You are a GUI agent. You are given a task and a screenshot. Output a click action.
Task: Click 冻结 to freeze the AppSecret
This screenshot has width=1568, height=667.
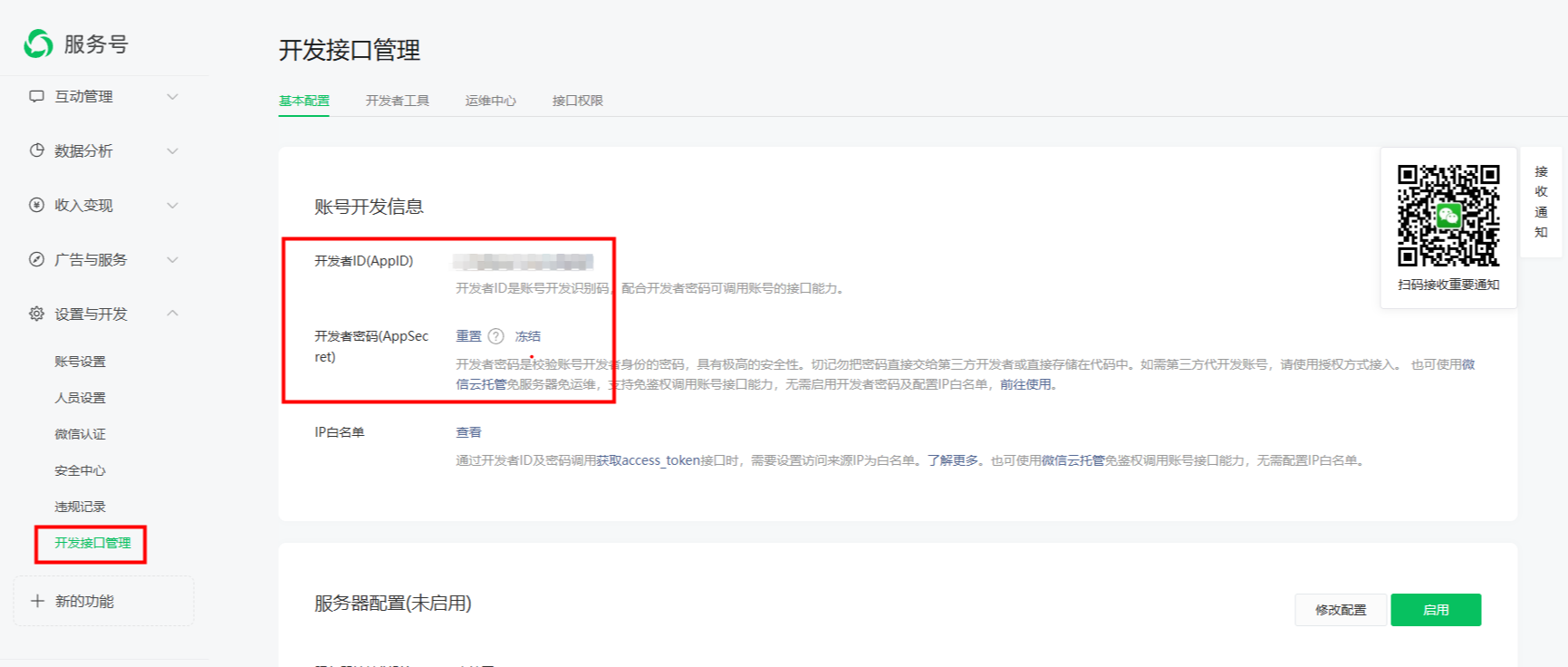(x=528, y=336)
